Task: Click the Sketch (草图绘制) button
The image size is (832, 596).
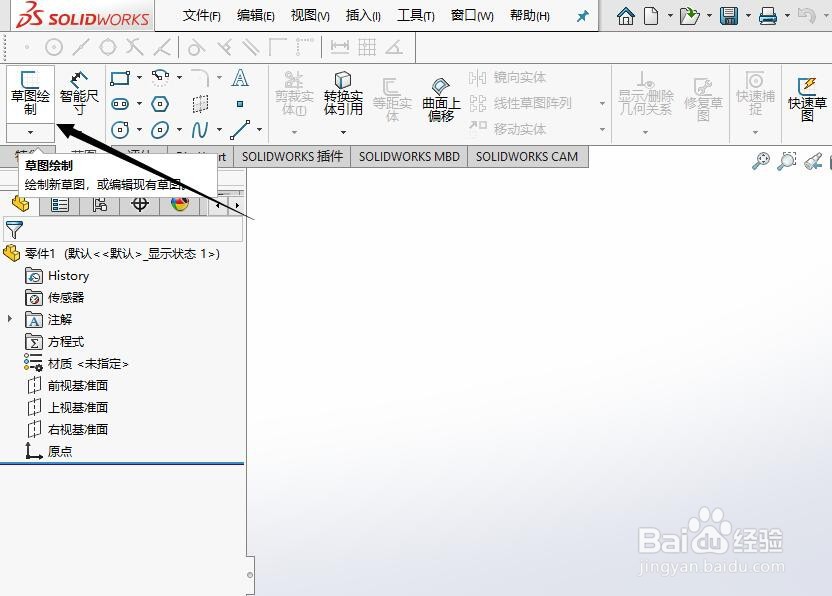Action: point(30,94)
